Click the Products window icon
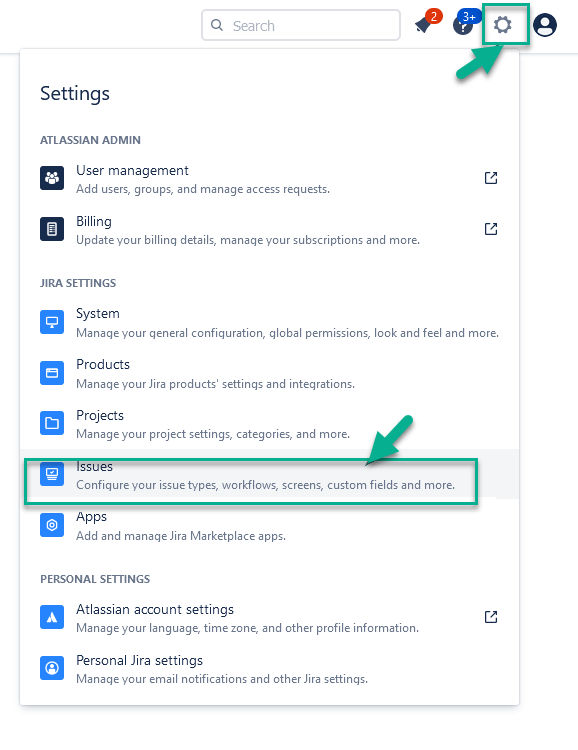Screen dimensions: 578x750 52,373
